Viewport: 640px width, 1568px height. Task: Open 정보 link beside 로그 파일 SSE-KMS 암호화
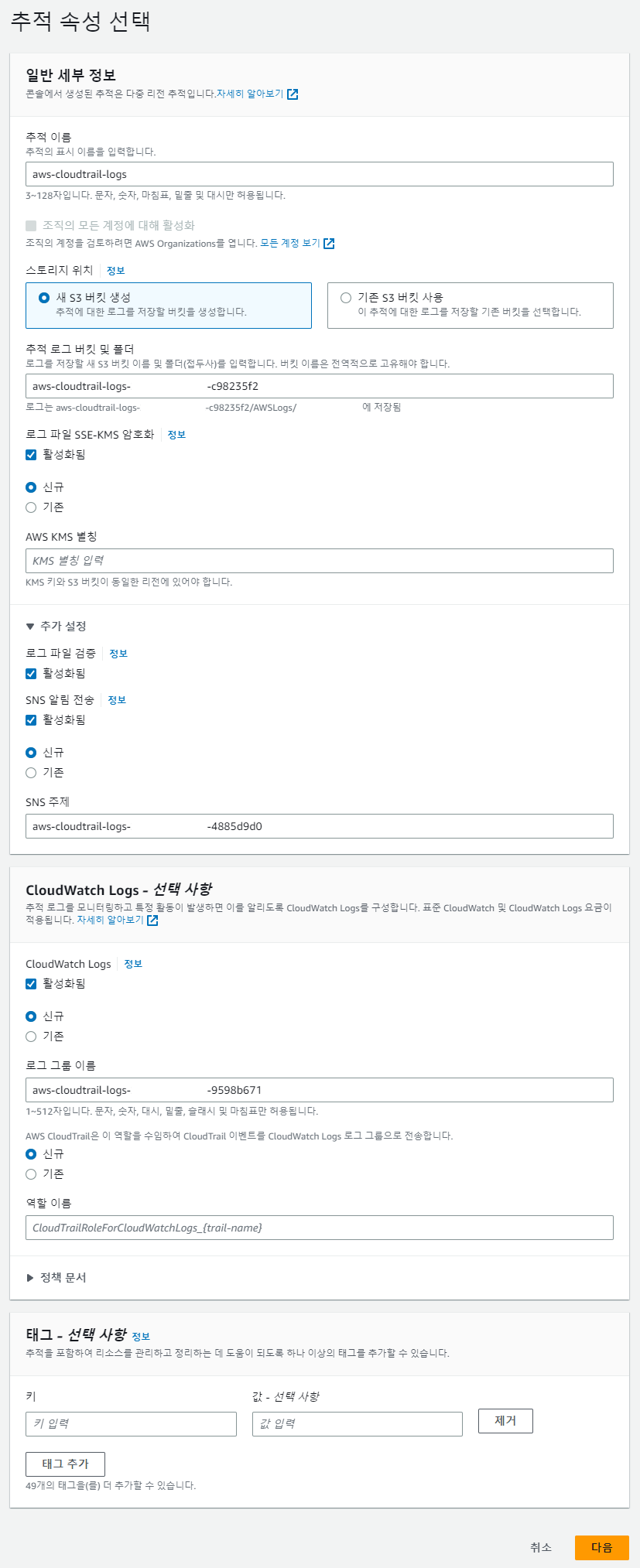(176, 435)
